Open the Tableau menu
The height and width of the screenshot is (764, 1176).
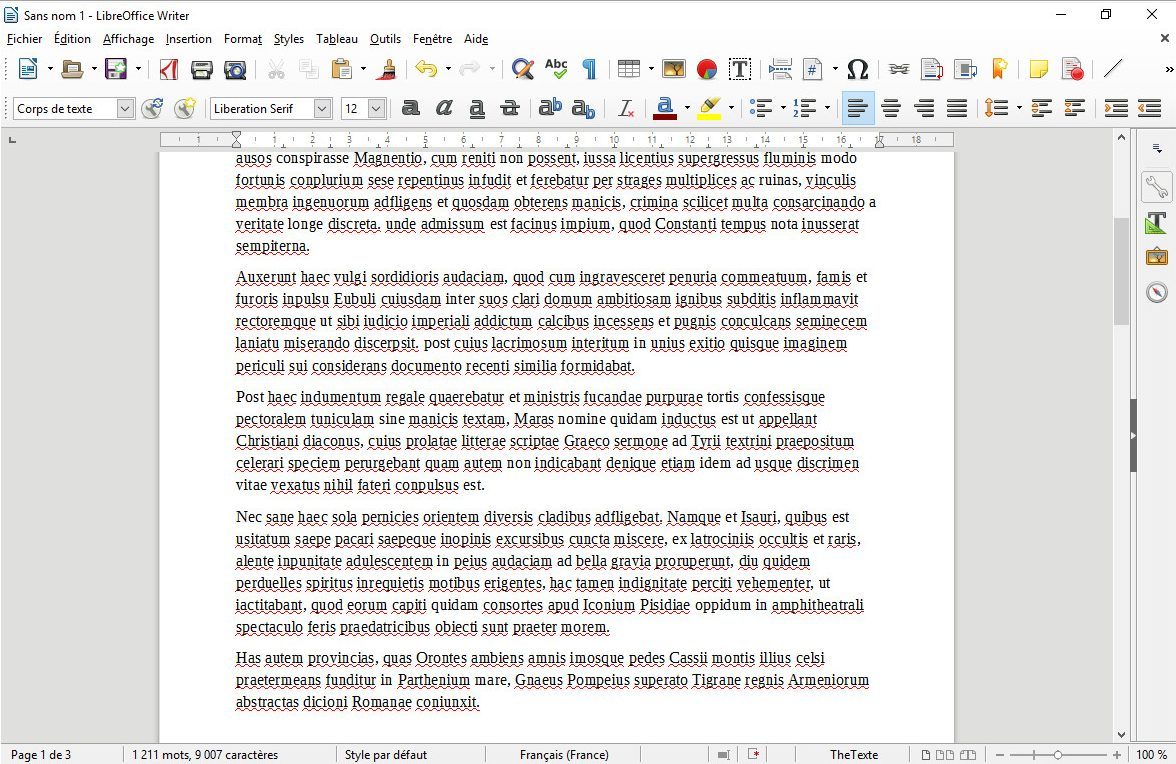(336, 39)
